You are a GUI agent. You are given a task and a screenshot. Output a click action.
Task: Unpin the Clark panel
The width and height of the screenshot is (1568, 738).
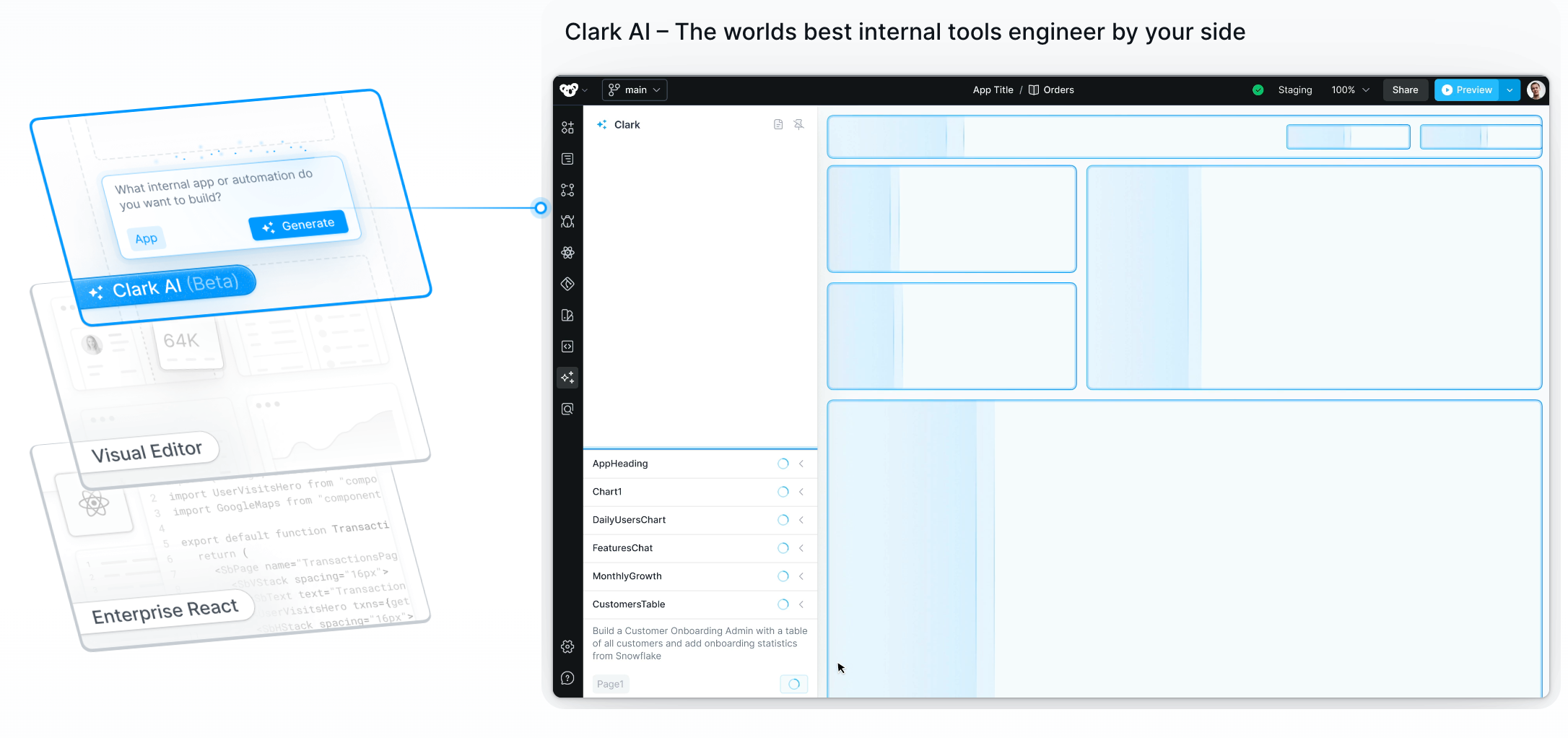[799, 124]
